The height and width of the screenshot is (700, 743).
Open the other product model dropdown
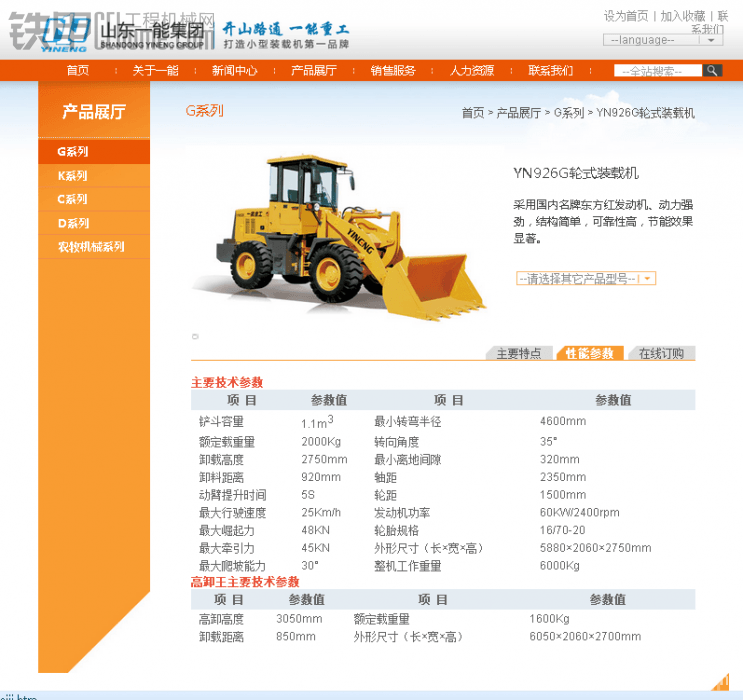pos(586,278)
